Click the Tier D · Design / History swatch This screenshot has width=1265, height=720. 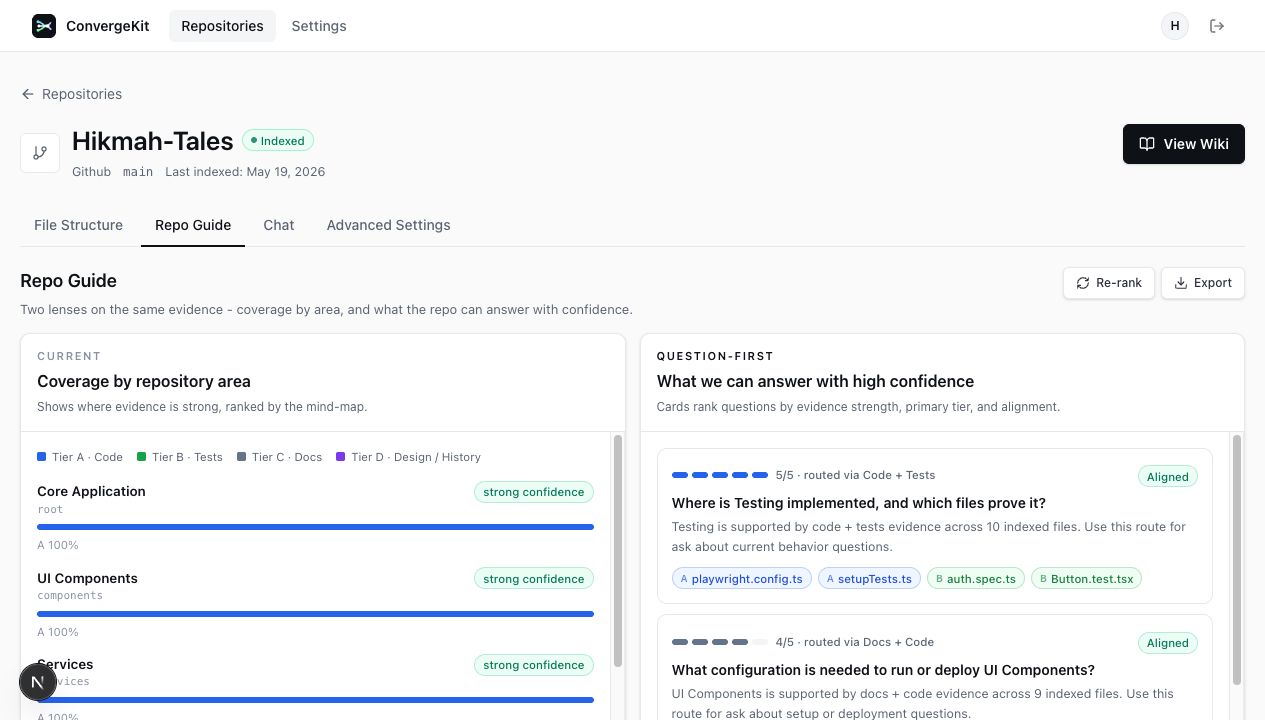tap(341, 457)
